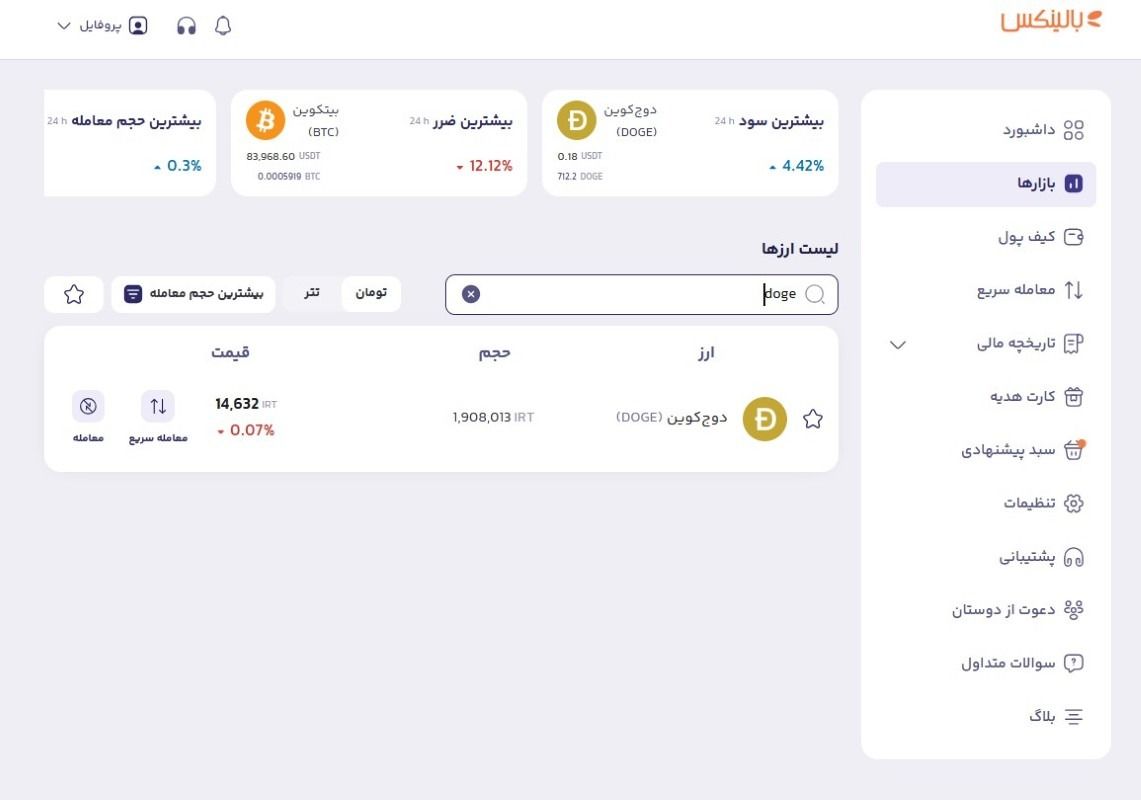
Task: Click the Balinex logo
Action: click(x=1051, y=20)
